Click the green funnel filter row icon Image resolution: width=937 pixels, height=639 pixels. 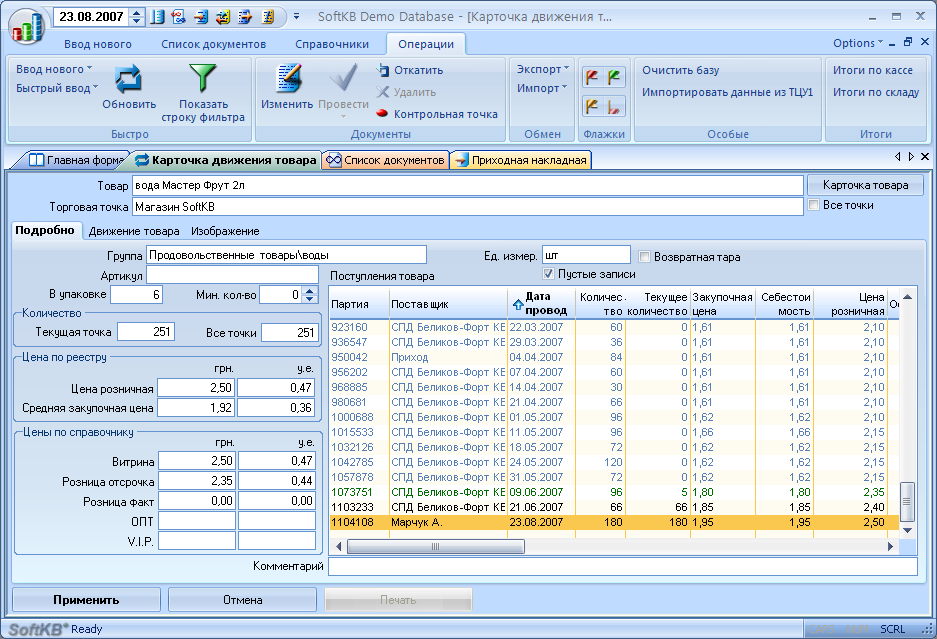[203, 79]
